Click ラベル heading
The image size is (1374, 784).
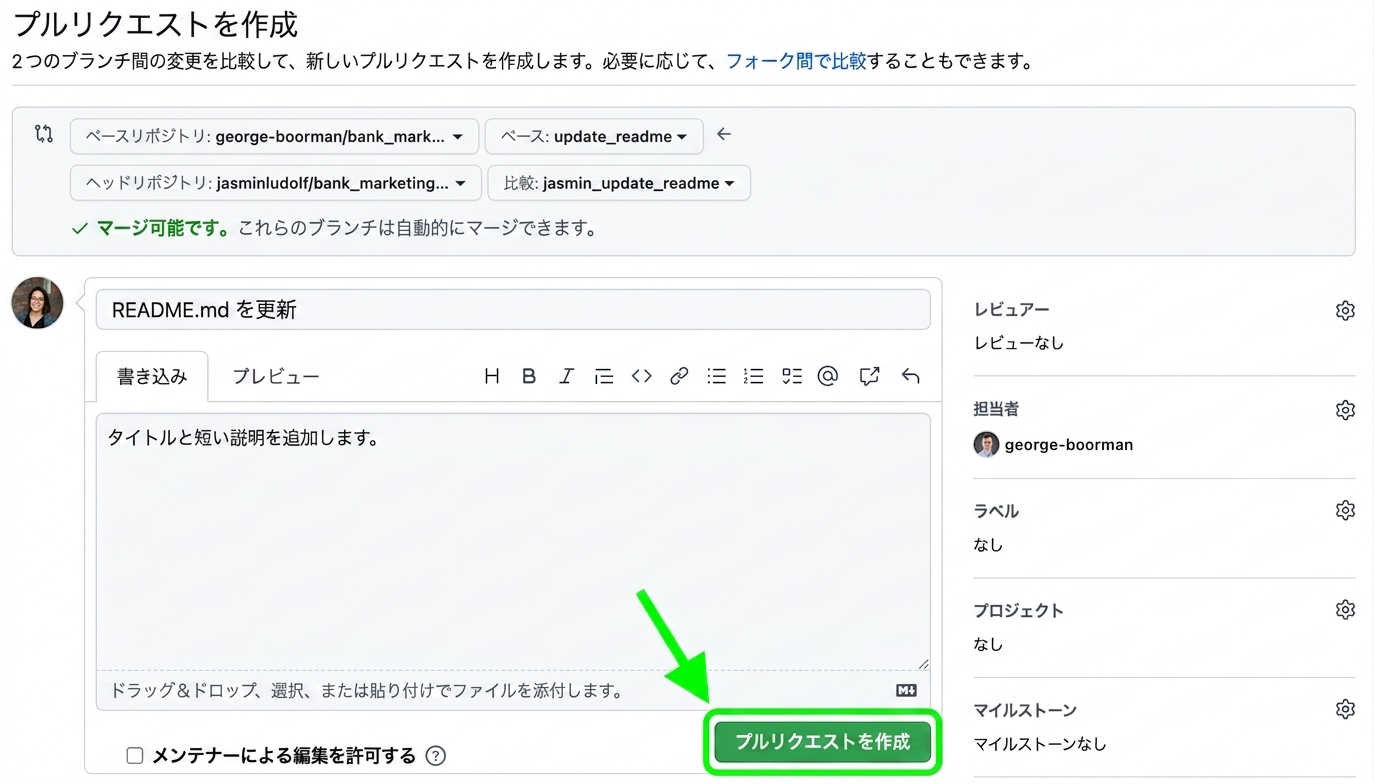click(x=996, y=510)
